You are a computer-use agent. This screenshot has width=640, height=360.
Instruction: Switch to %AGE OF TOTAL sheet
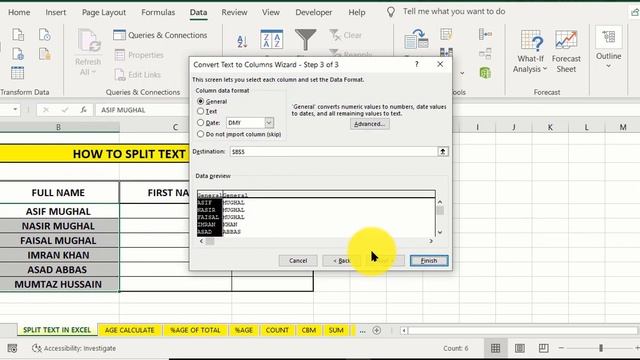[195, 330]
